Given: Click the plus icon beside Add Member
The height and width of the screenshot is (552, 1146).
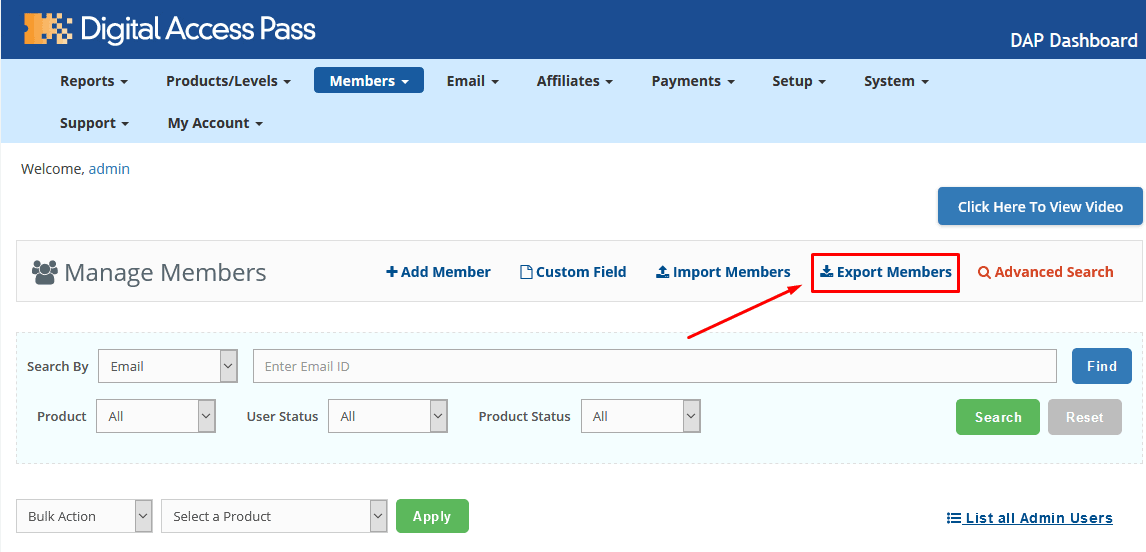Looking at the screenshot, I should pos(392,272).
